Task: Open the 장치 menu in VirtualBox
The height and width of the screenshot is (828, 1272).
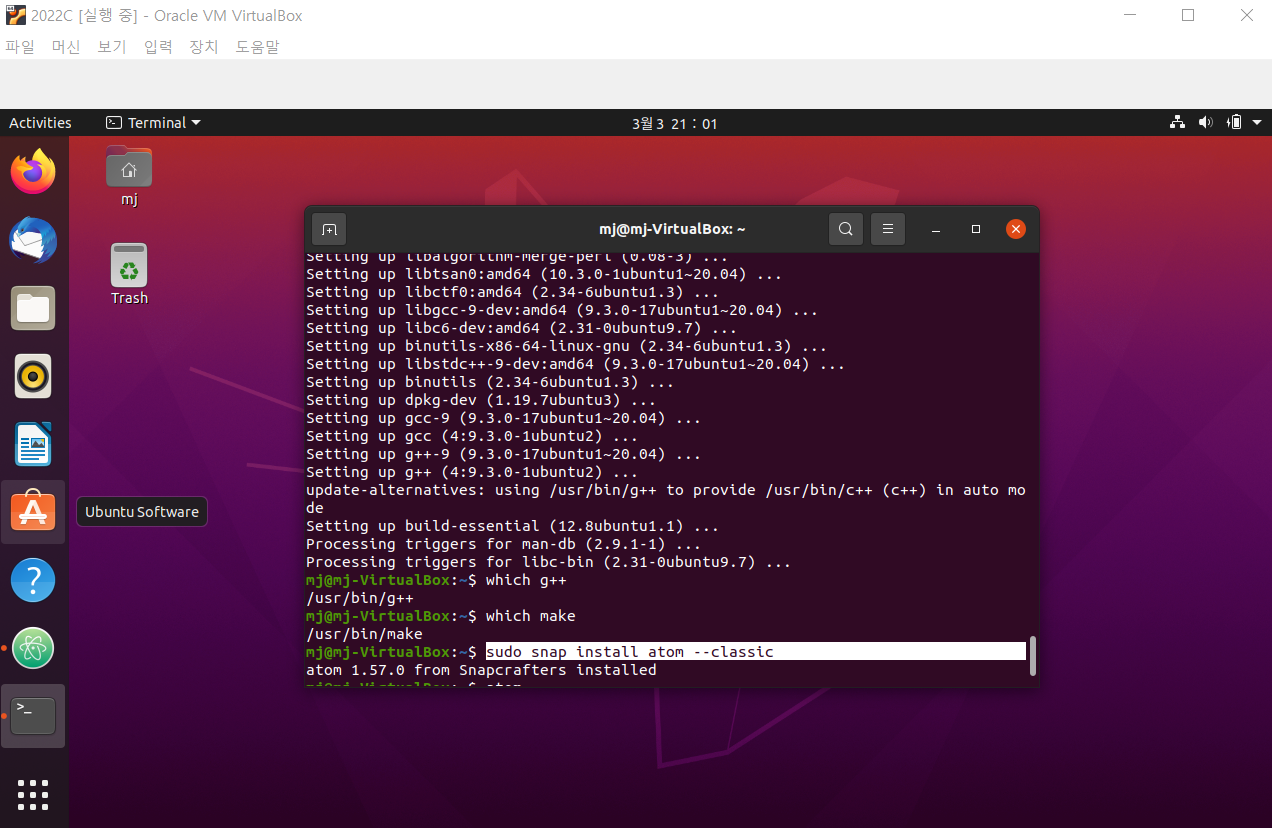Action: pyautogui.click(x=204, y=46)
